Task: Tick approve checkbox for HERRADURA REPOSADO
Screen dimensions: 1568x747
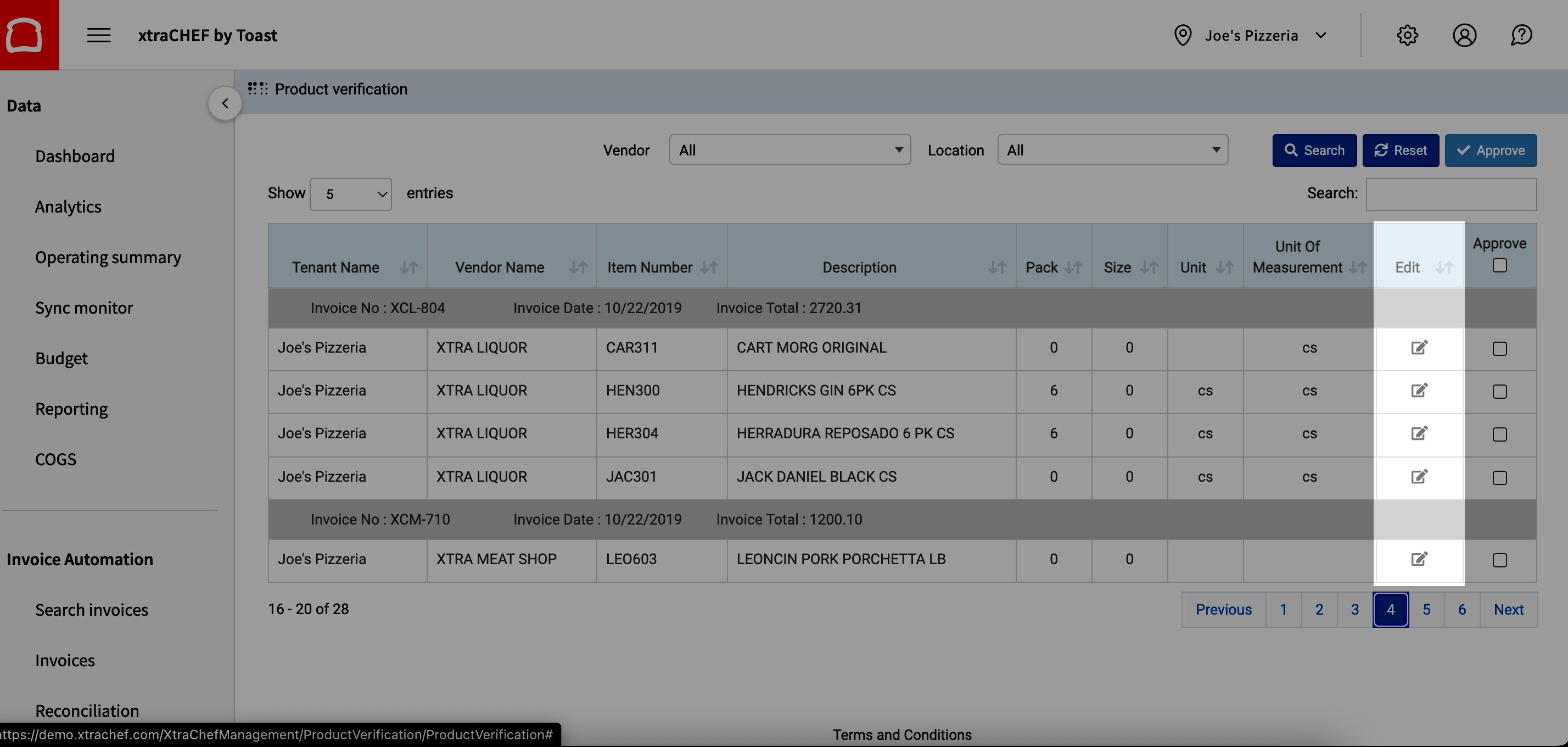Action: point(1499,434)
